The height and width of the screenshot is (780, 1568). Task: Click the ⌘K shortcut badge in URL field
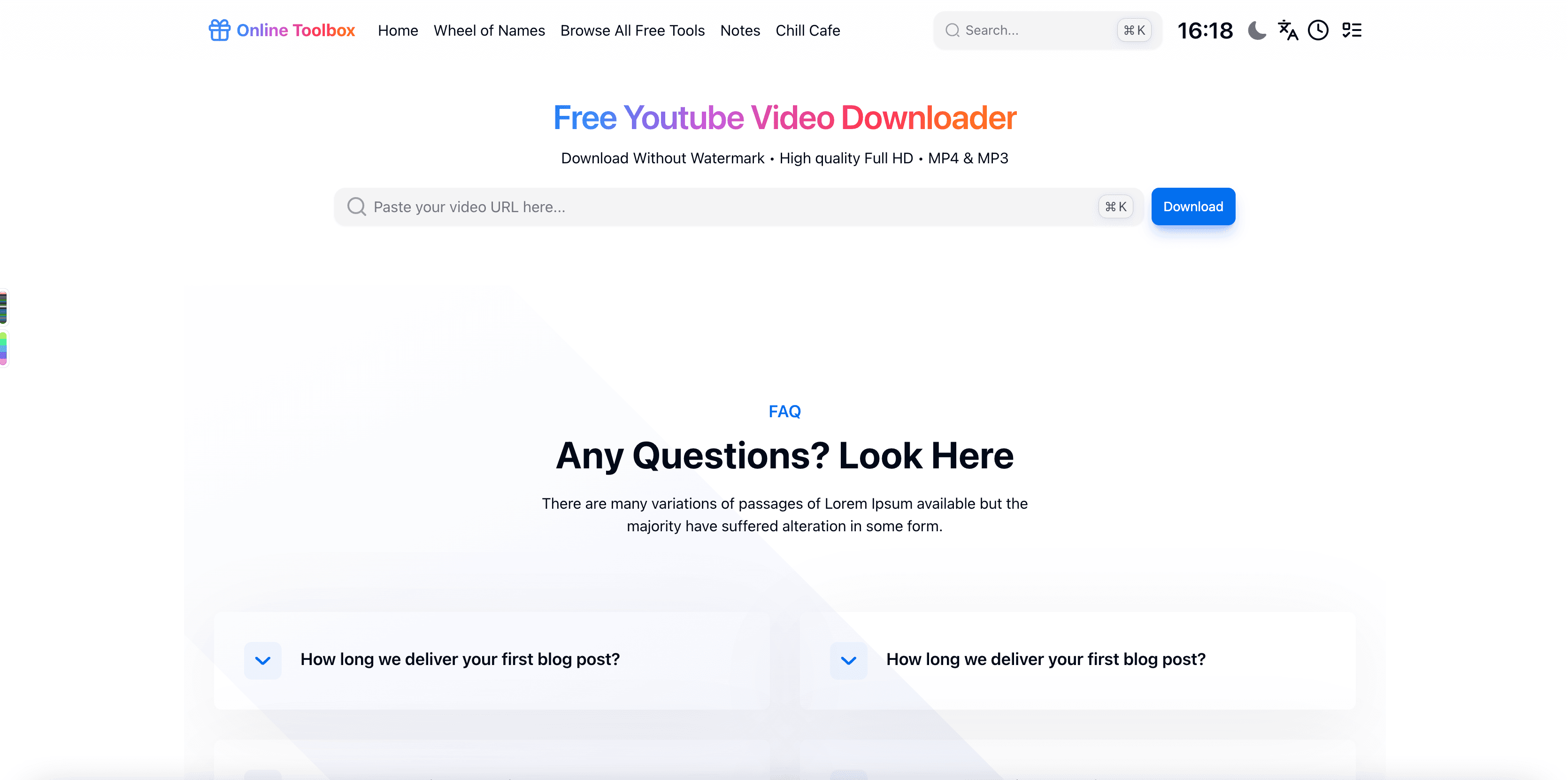1116,207
